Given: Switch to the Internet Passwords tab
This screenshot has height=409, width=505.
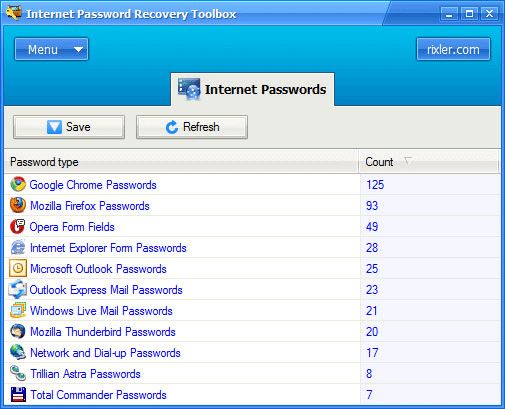Looking at the screenshot, I should point(252,89).
